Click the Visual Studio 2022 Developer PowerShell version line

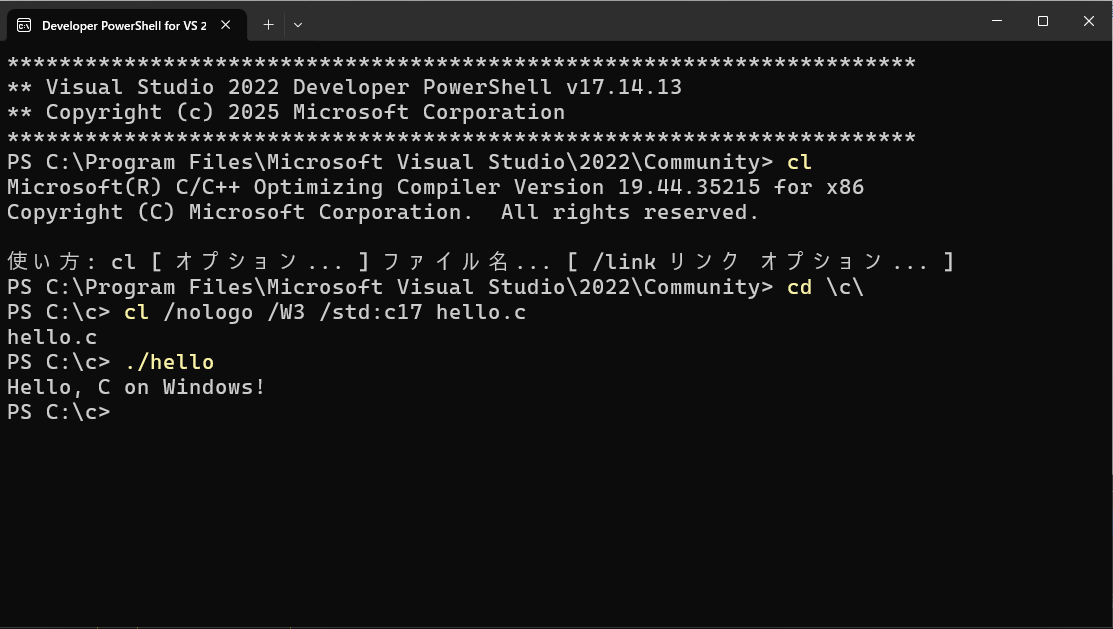click(344, 87)
